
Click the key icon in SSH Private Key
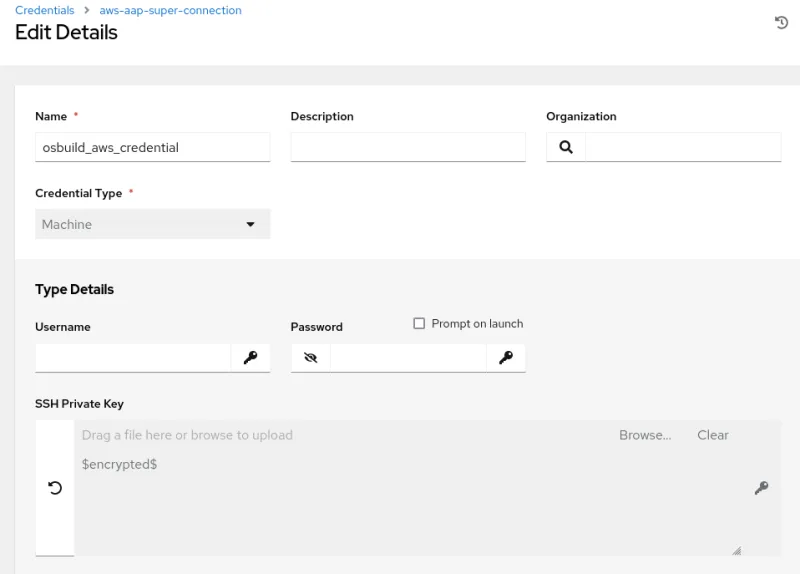[x=761, y=488]
